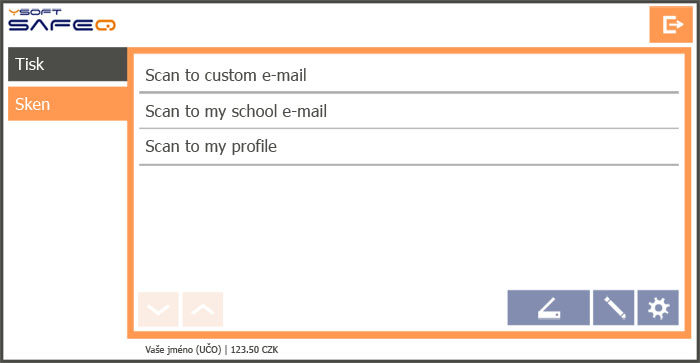Select Scan to custom e-mail
This screenshot has width=700, height=363.
[x=408, y=75]
